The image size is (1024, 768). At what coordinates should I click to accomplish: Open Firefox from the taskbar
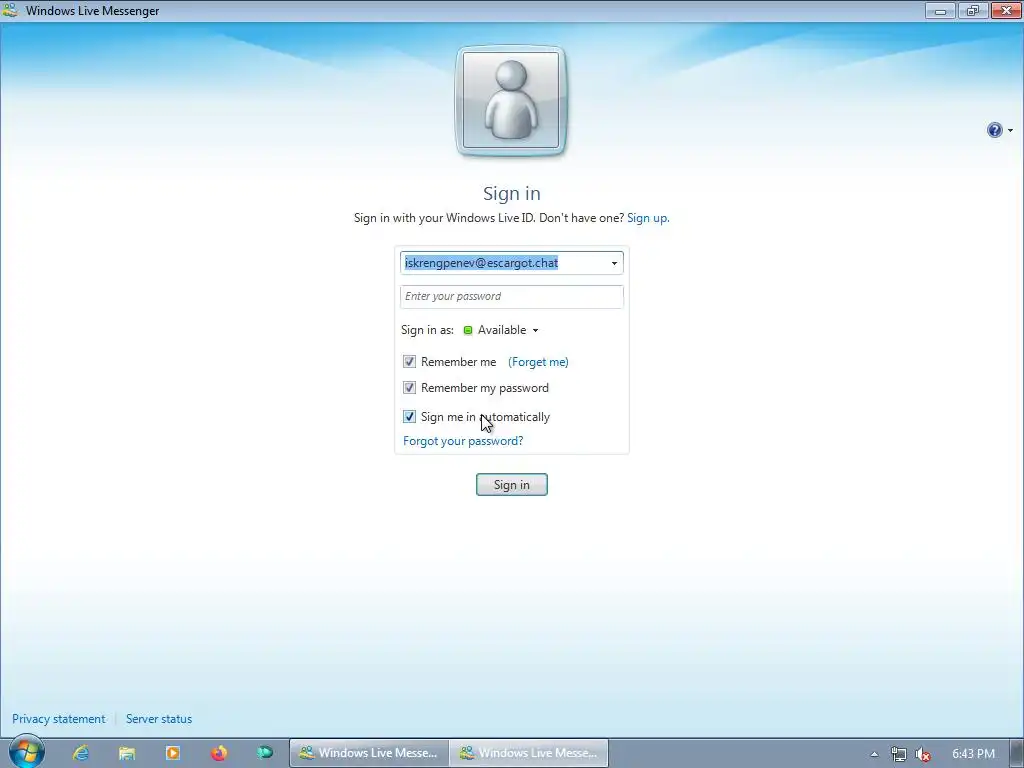pos(219,753)
